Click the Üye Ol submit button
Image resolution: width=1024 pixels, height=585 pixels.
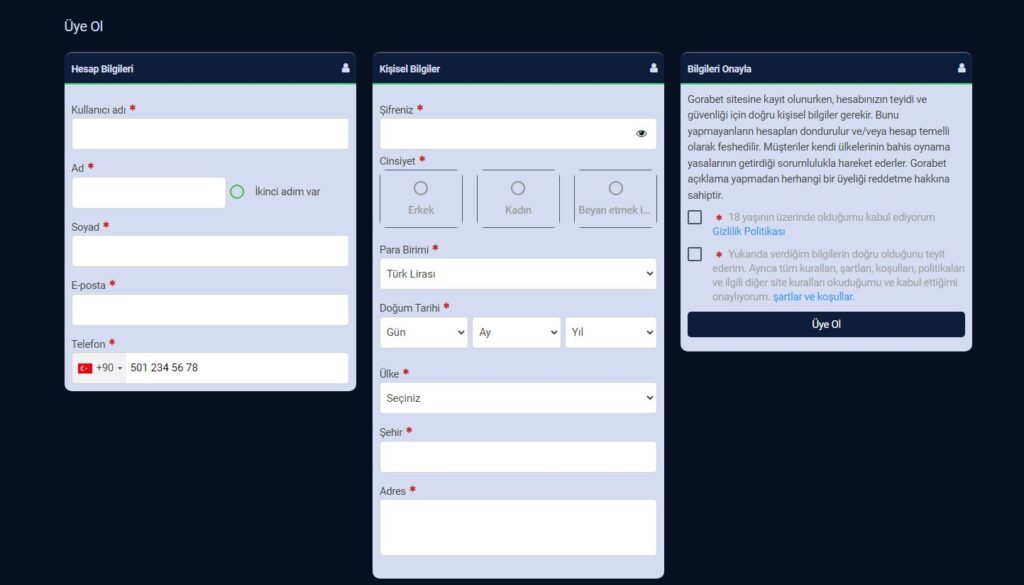[x=826, y=324]
